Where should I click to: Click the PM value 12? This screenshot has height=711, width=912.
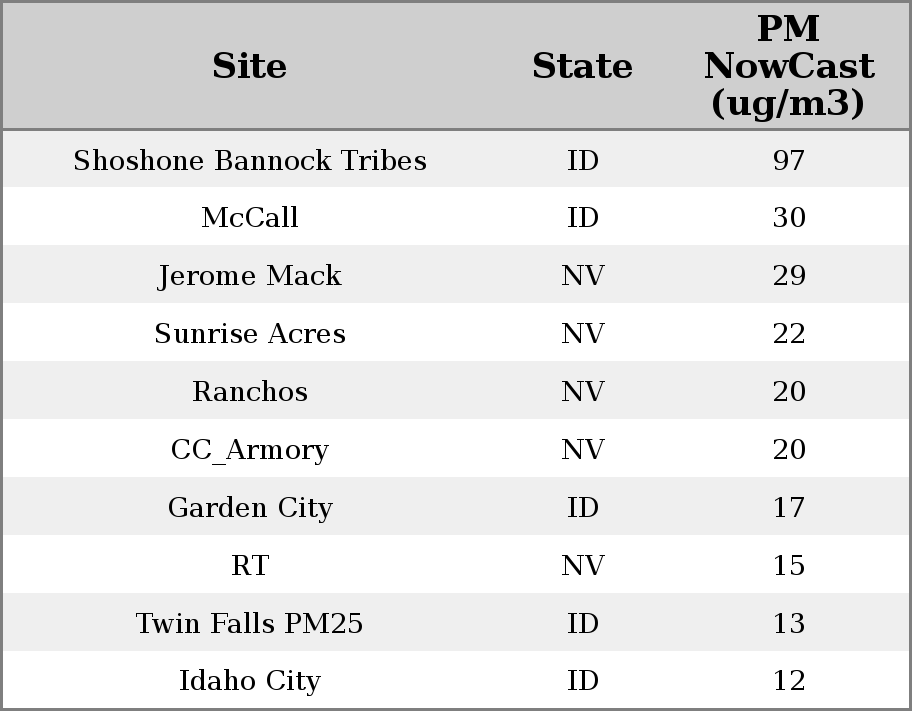pos(788,681)
